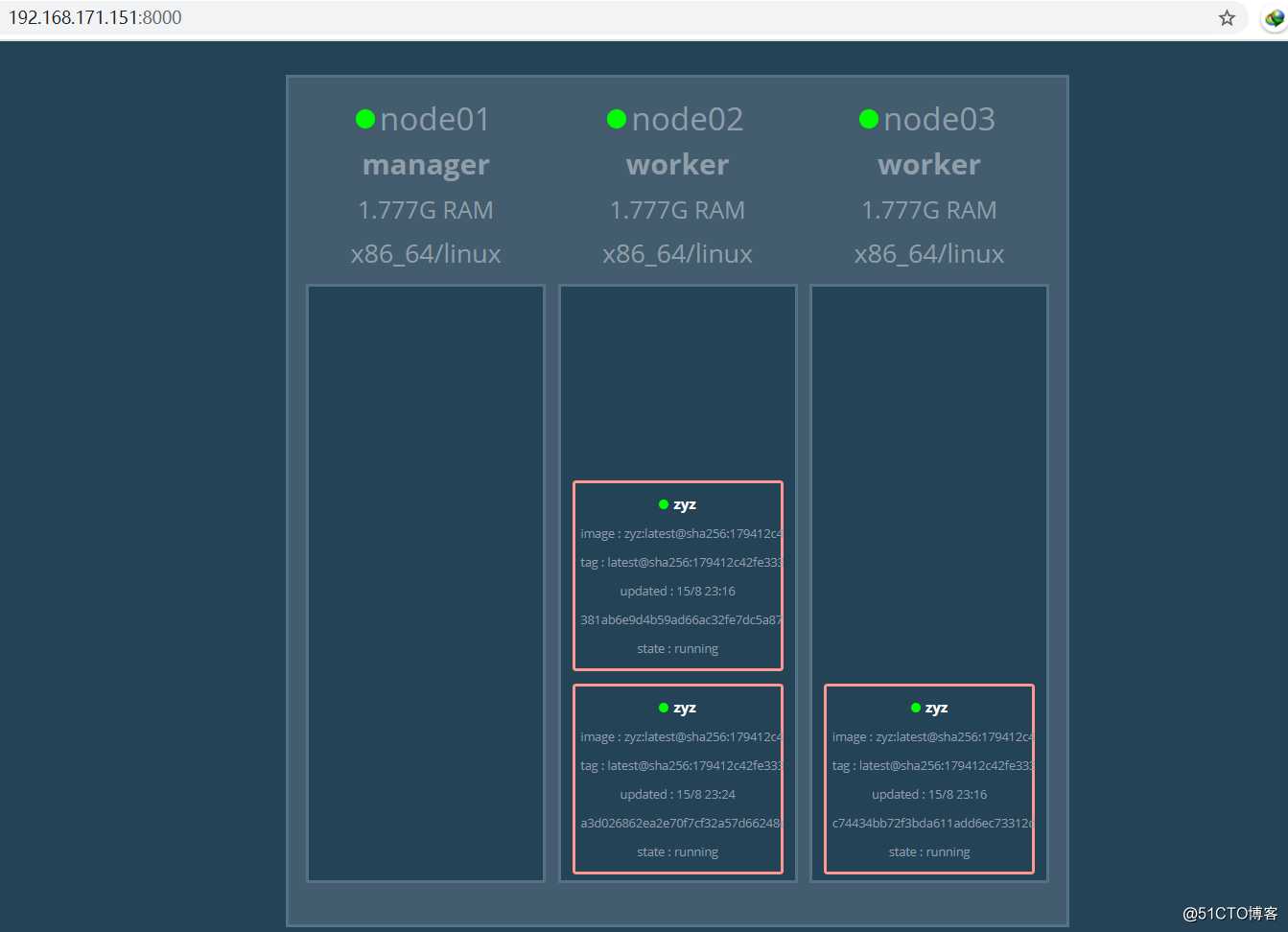
Task: Select the node03 heading
Action: (x=940, y=119)
